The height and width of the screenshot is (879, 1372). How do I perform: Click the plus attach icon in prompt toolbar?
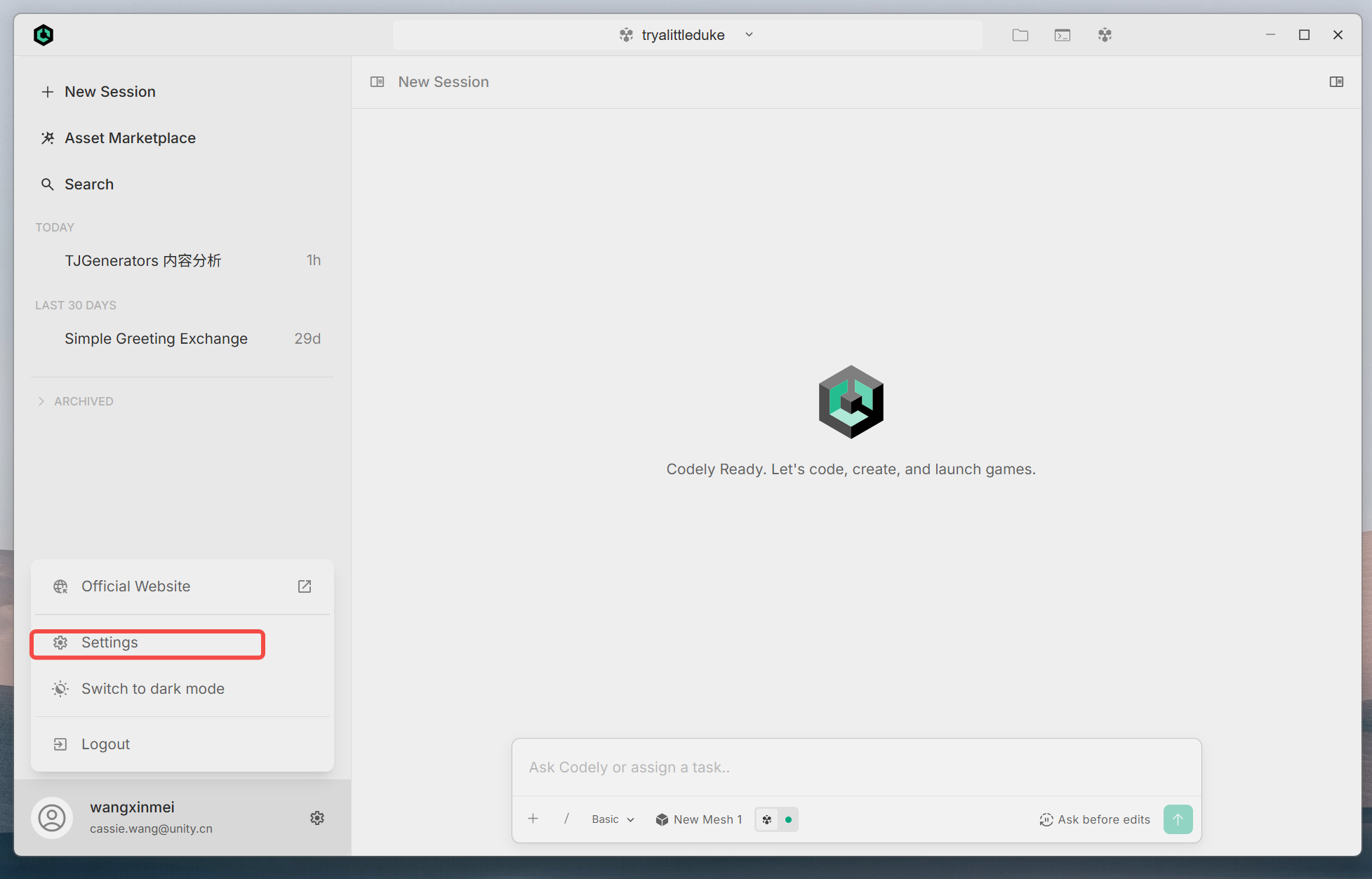click(x=533, y=819)
